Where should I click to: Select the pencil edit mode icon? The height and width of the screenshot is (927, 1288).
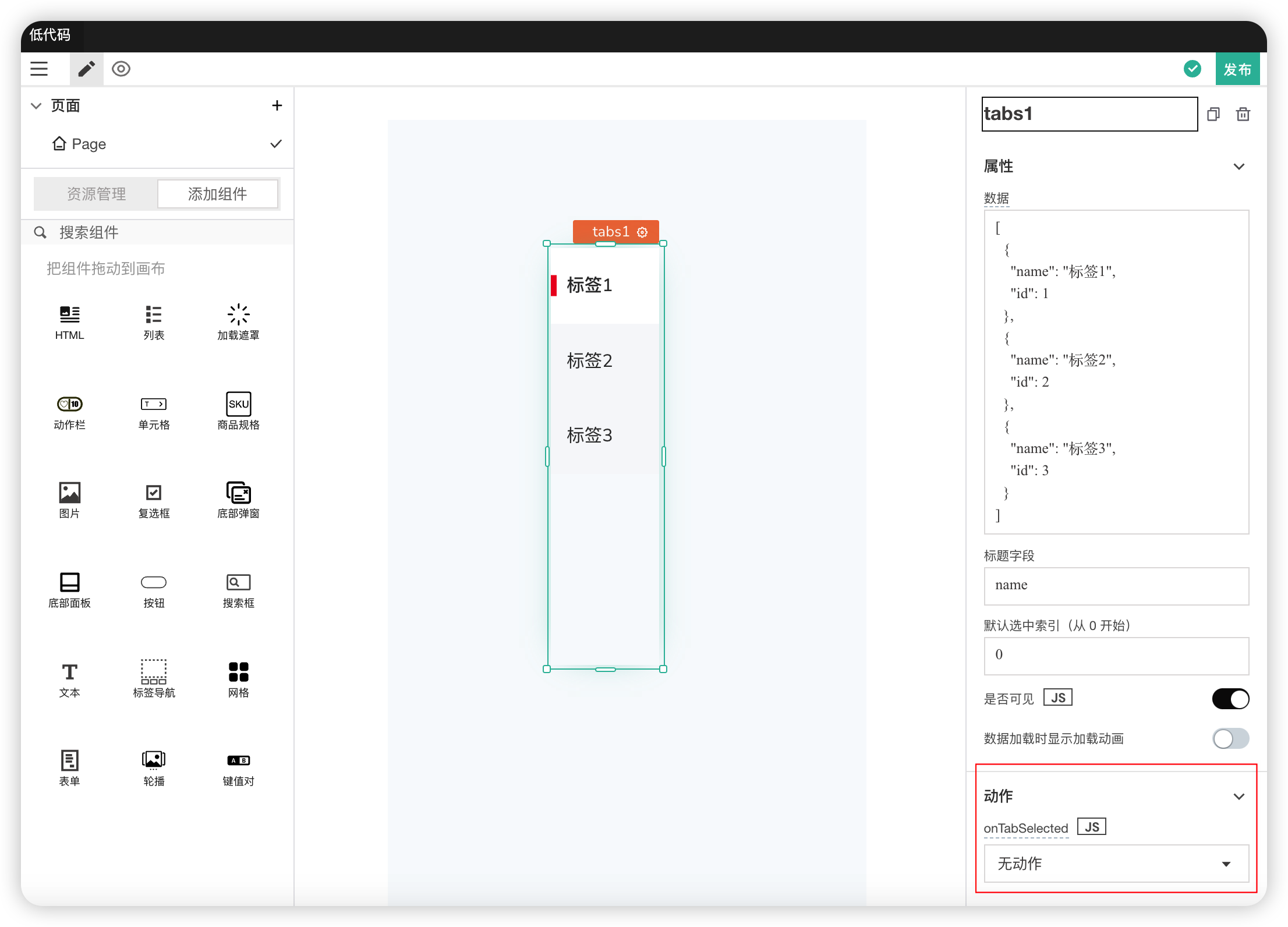tap(86, 69)
